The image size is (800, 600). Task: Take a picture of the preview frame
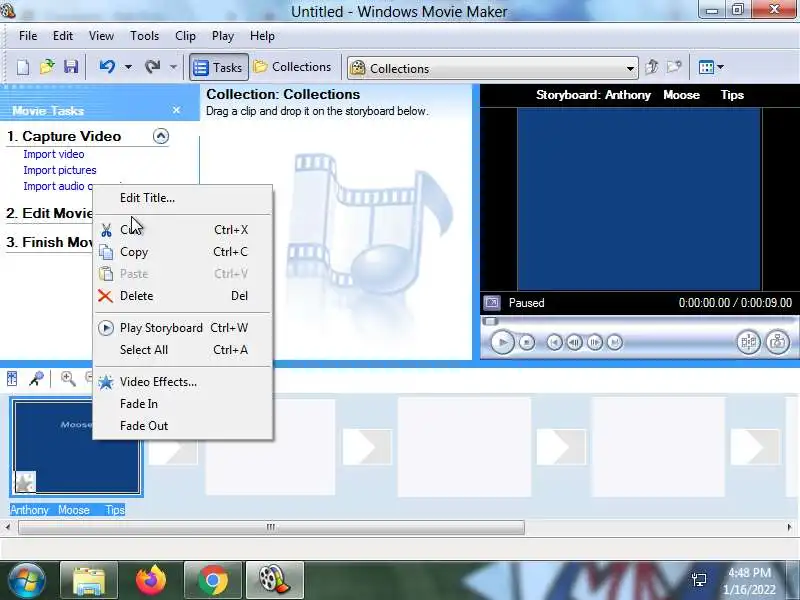click(778, 342)
